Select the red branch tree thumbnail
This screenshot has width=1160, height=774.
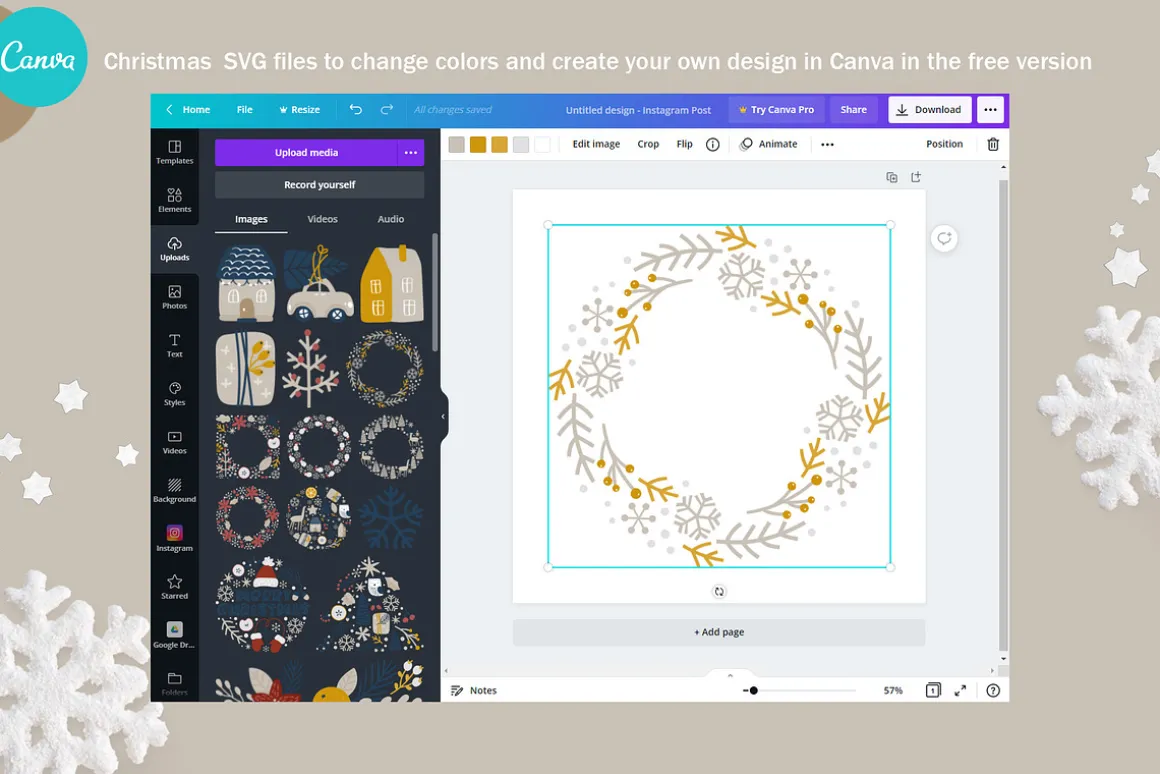311,369
